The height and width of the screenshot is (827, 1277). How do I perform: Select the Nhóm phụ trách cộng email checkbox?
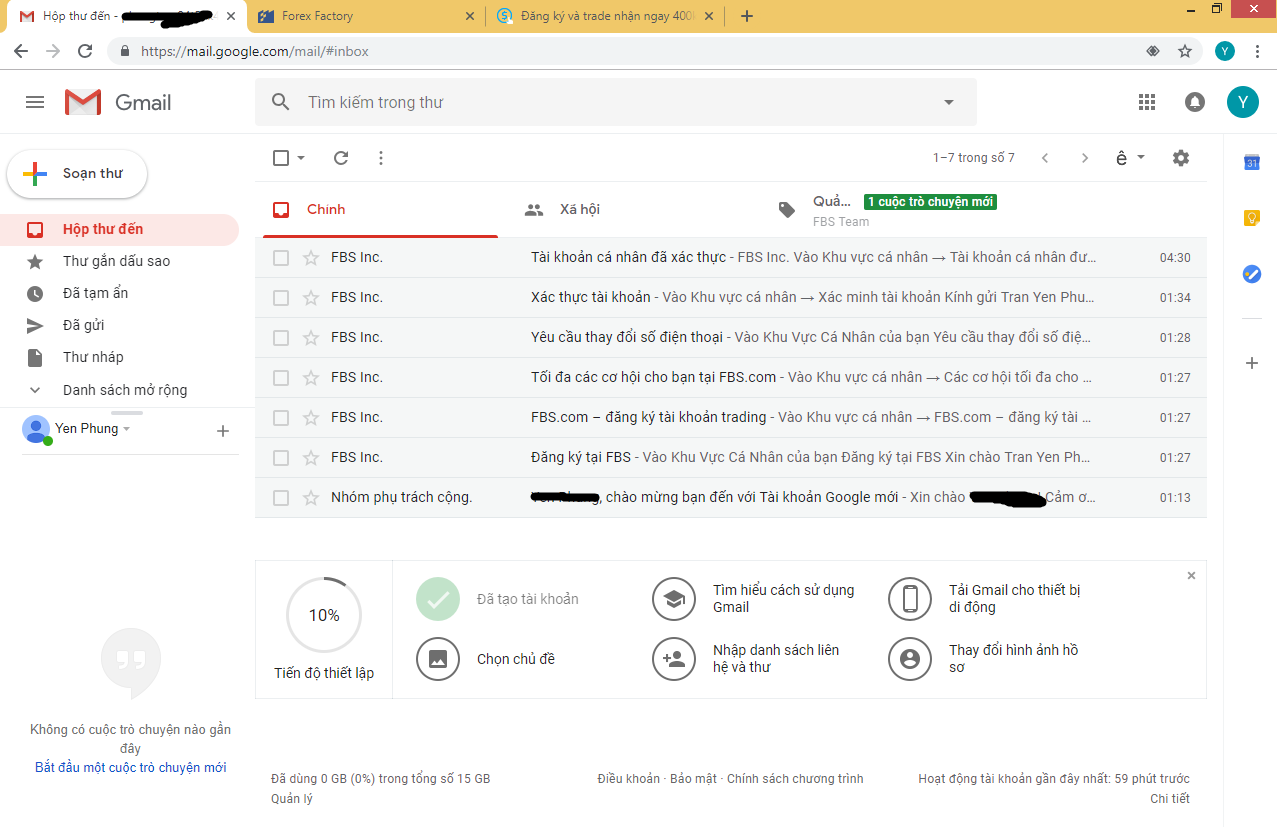281,497
